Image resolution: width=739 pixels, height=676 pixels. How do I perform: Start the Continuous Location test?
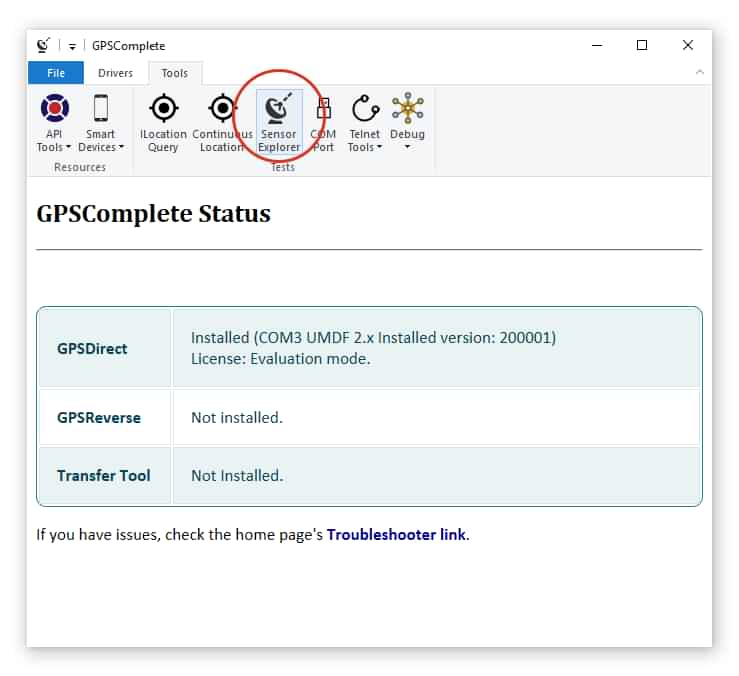(x=222, y=123)
